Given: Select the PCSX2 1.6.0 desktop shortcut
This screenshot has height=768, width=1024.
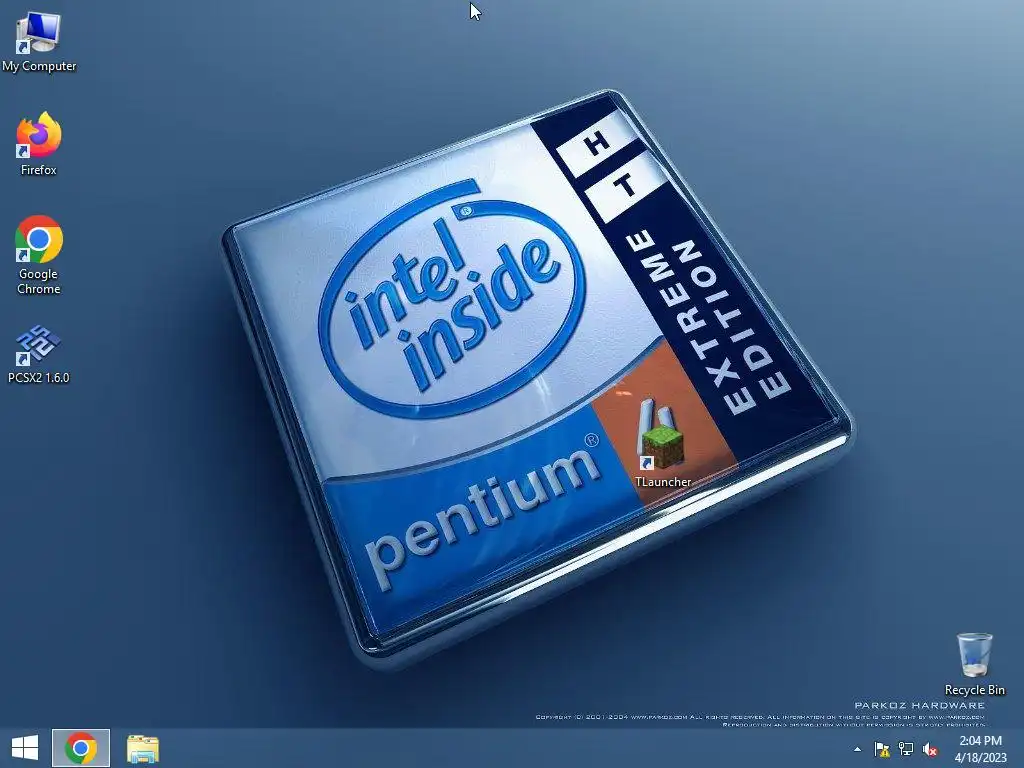Looking at the screenshot, I should click(39, 353).
